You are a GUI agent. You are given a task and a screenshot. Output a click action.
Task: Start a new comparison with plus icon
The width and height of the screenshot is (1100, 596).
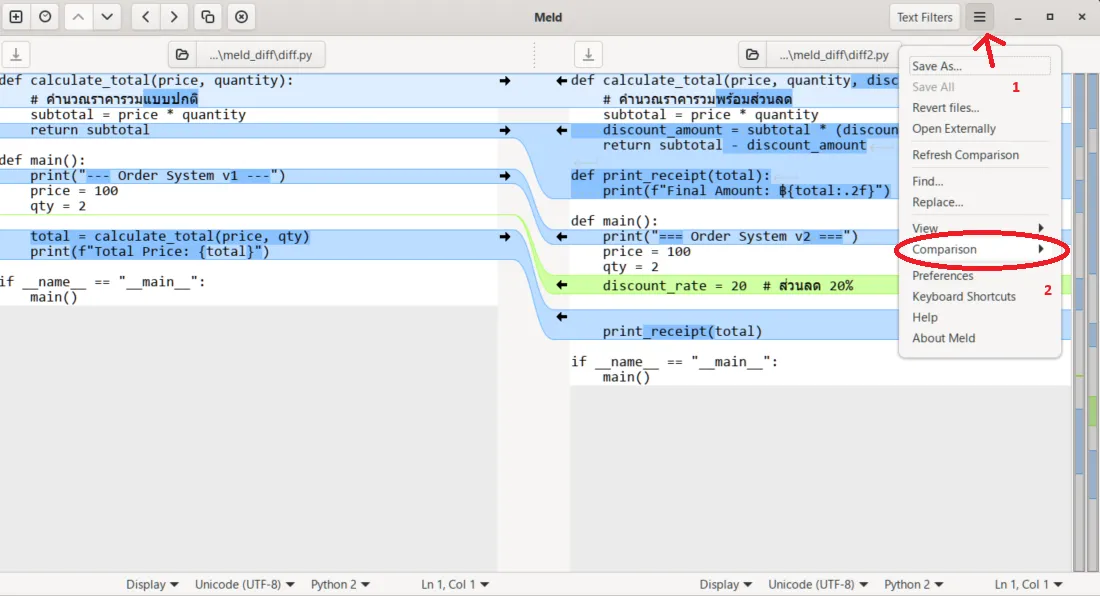(x=16, y=17)
